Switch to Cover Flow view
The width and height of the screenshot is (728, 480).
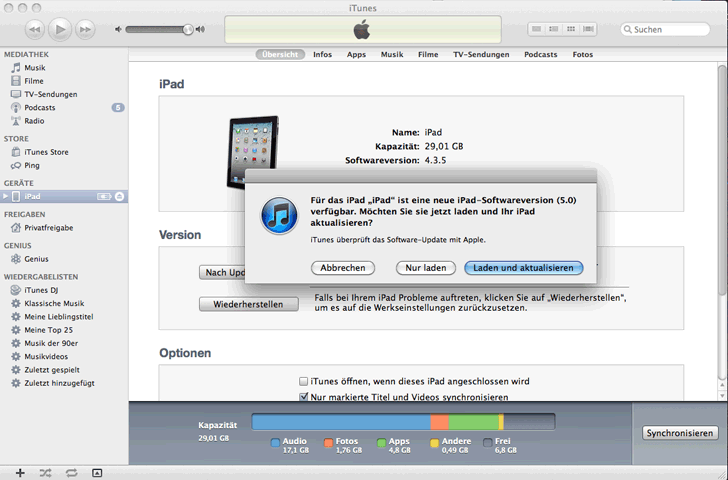588,29
